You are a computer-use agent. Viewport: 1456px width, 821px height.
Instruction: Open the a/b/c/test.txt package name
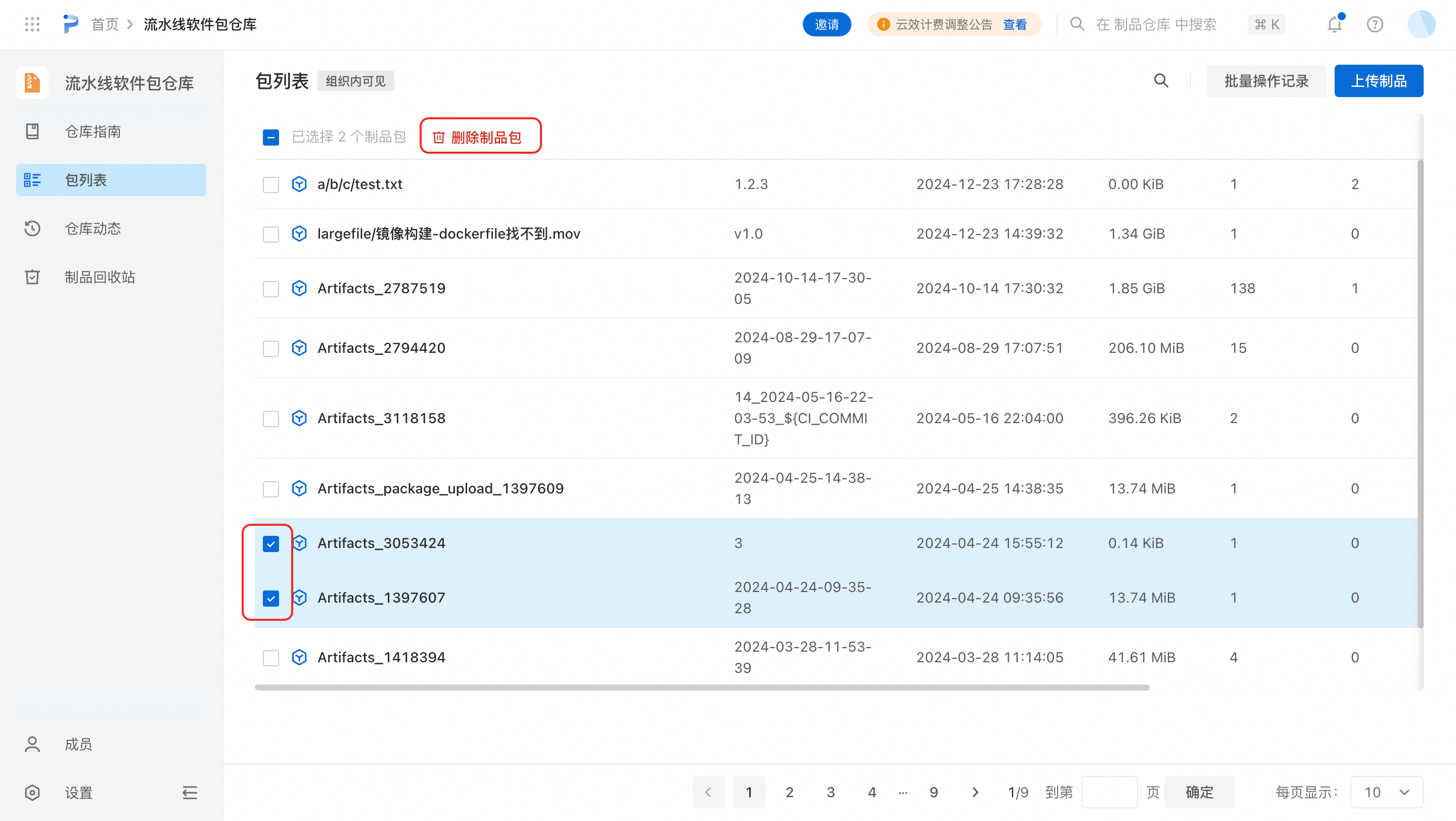(359, 184)
